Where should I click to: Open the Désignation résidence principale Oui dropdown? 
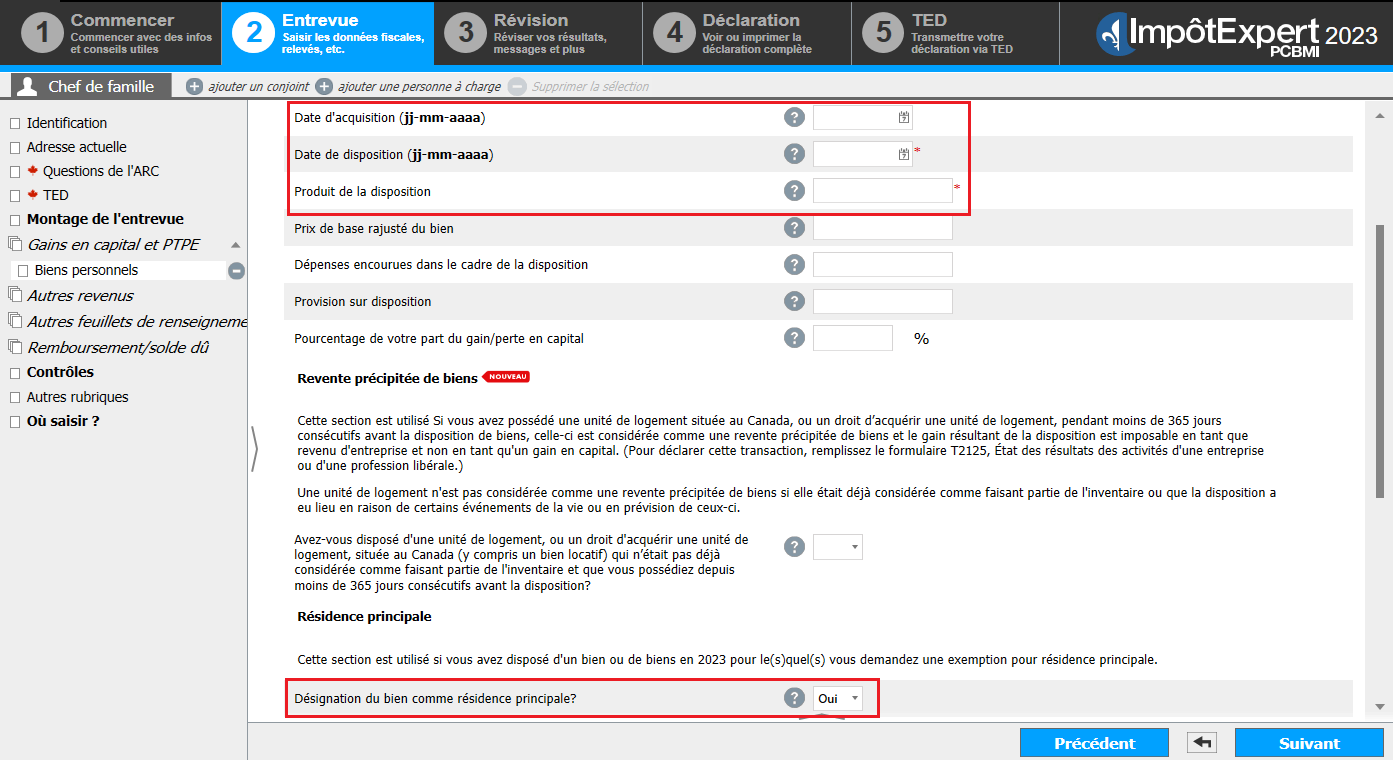pyautogui.click(x=838, y=698)
